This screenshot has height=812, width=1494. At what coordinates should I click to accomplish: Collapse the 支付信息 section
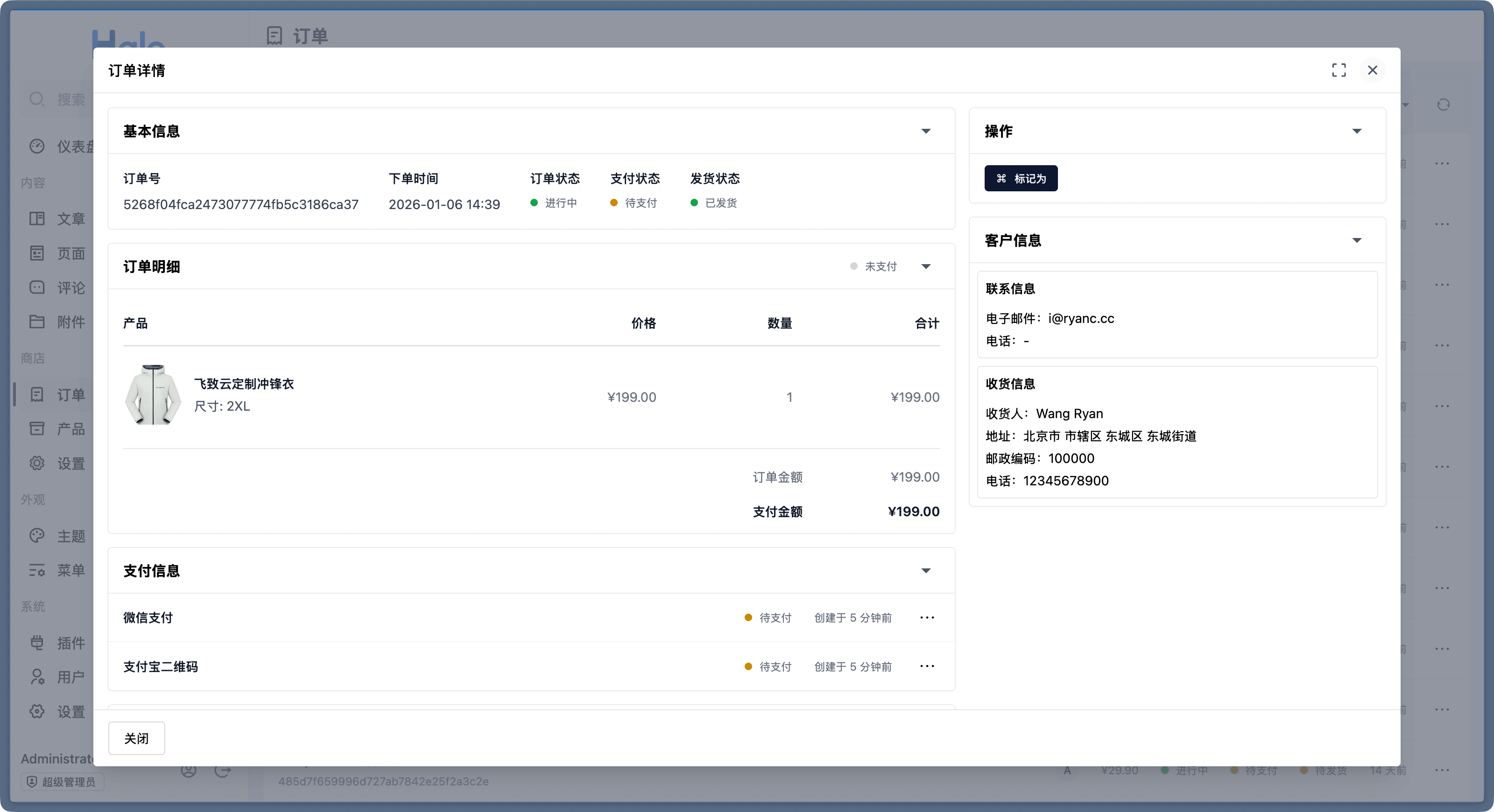click(926, 571)
